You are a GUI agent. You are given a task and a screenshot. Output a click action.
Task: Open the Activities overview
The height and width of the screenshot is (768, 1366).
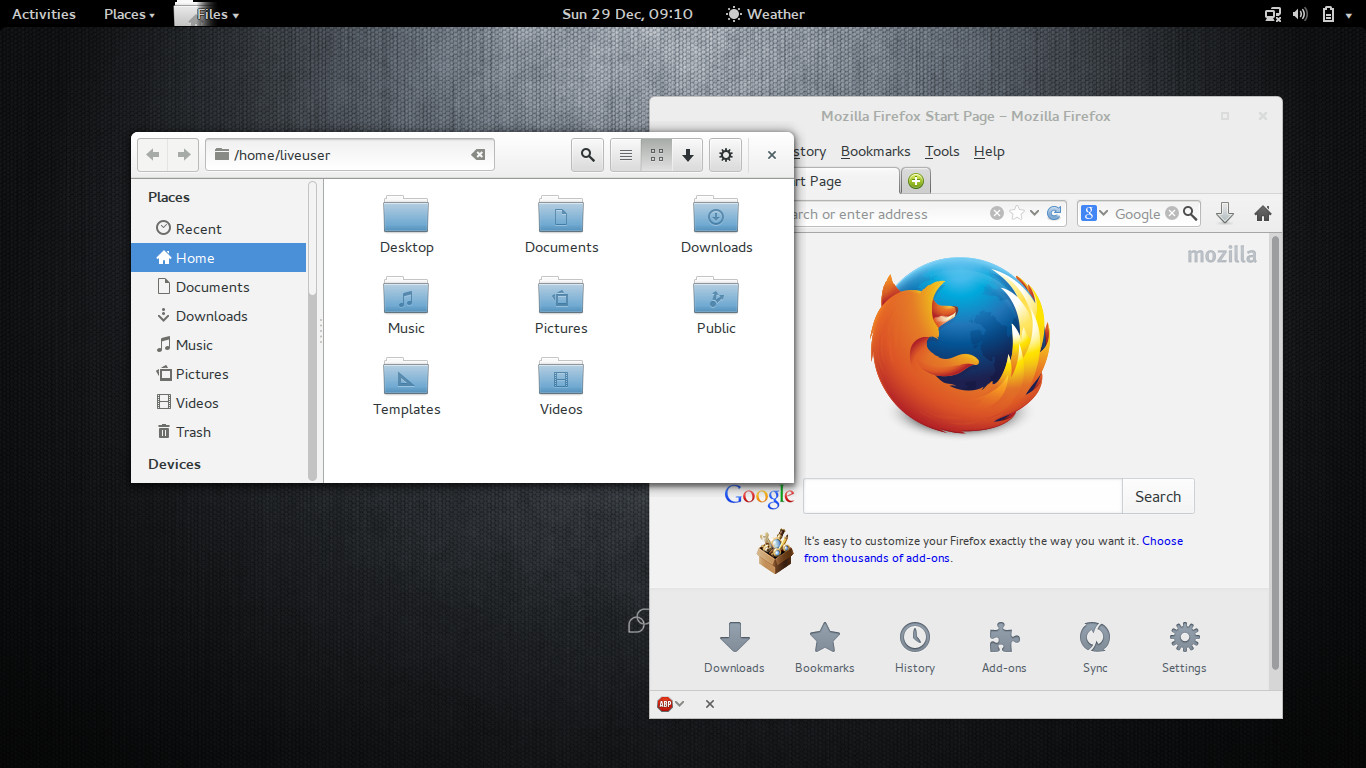44,14
